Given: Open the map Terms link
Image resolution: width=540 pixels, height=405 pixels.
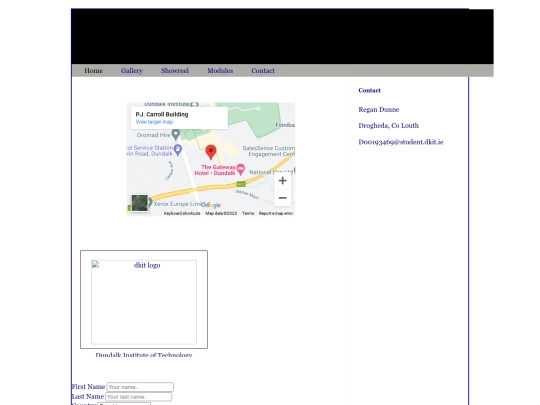Looking at the screenshot, I should (248, 214).
